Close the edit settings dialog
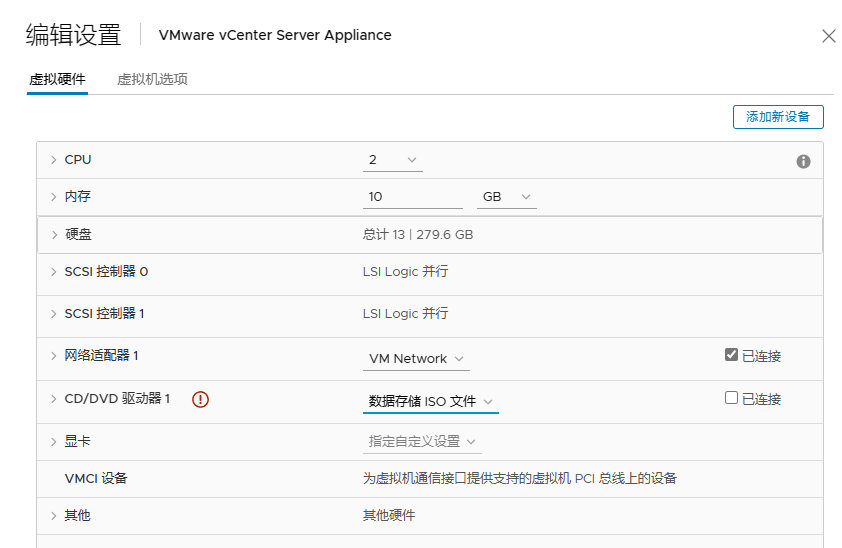This screenshot has width=842, height=548. pos(828,36)
